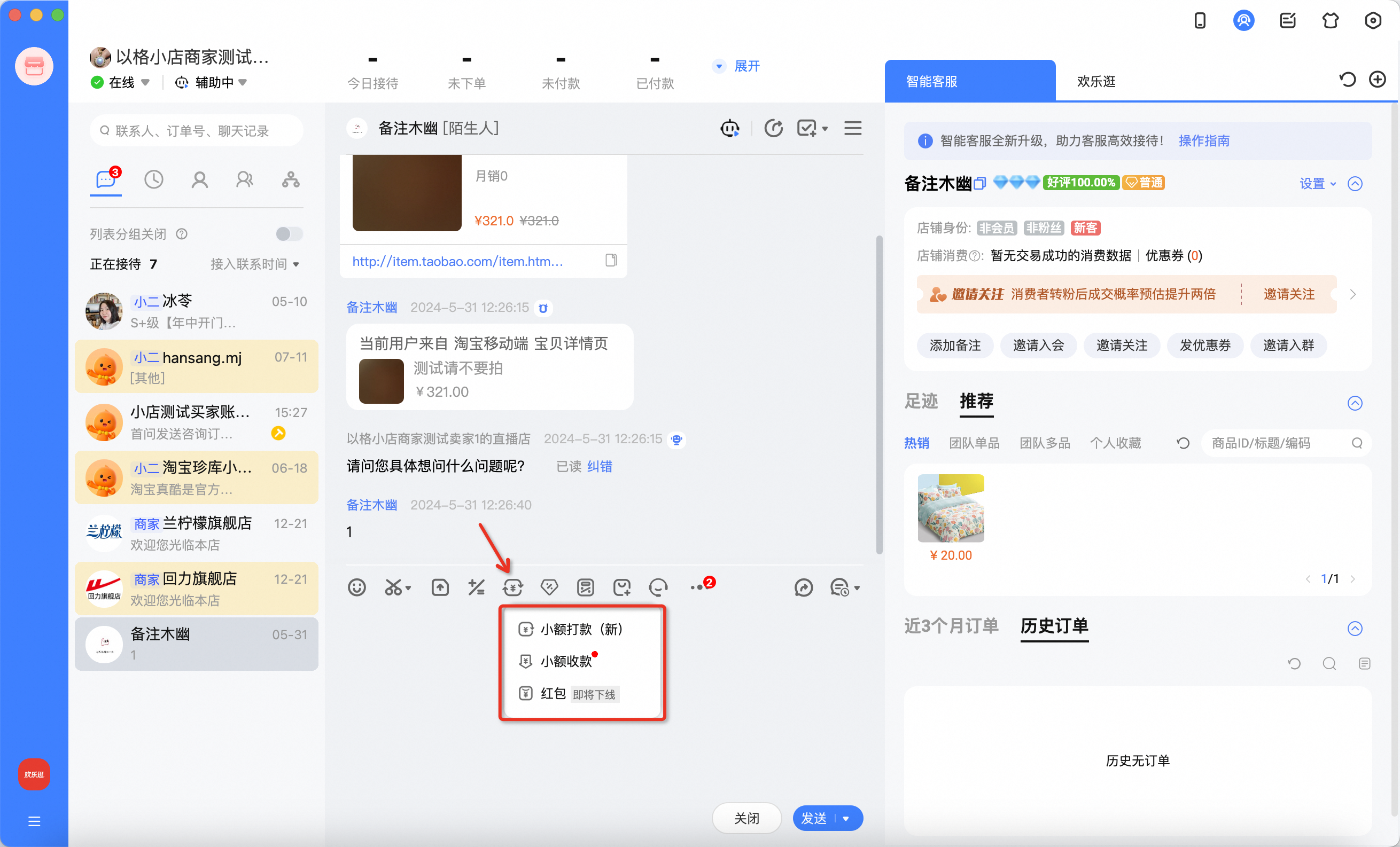Click the 邀请入会 button

tap(1039, 345)
